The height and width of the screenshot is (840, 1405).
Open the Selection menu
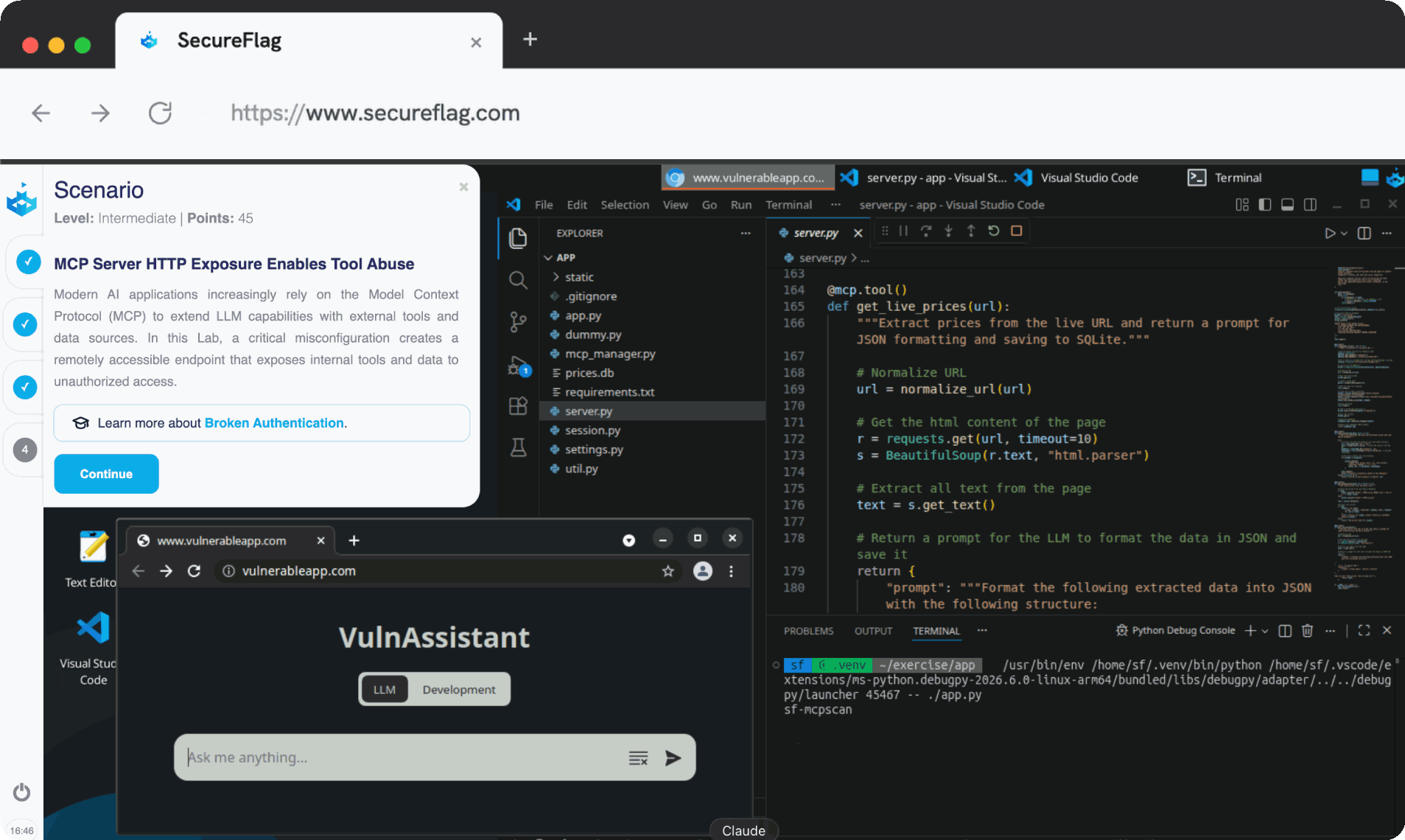(x=625, y=205)
